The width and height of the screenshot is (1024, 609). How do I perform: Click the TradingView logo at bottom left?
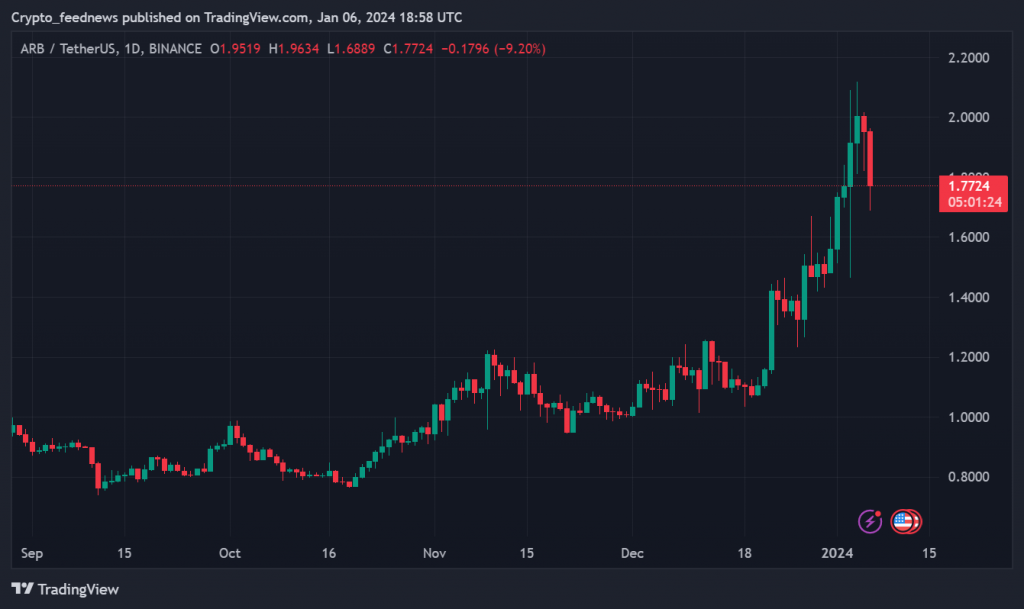(x=65, y=589)
